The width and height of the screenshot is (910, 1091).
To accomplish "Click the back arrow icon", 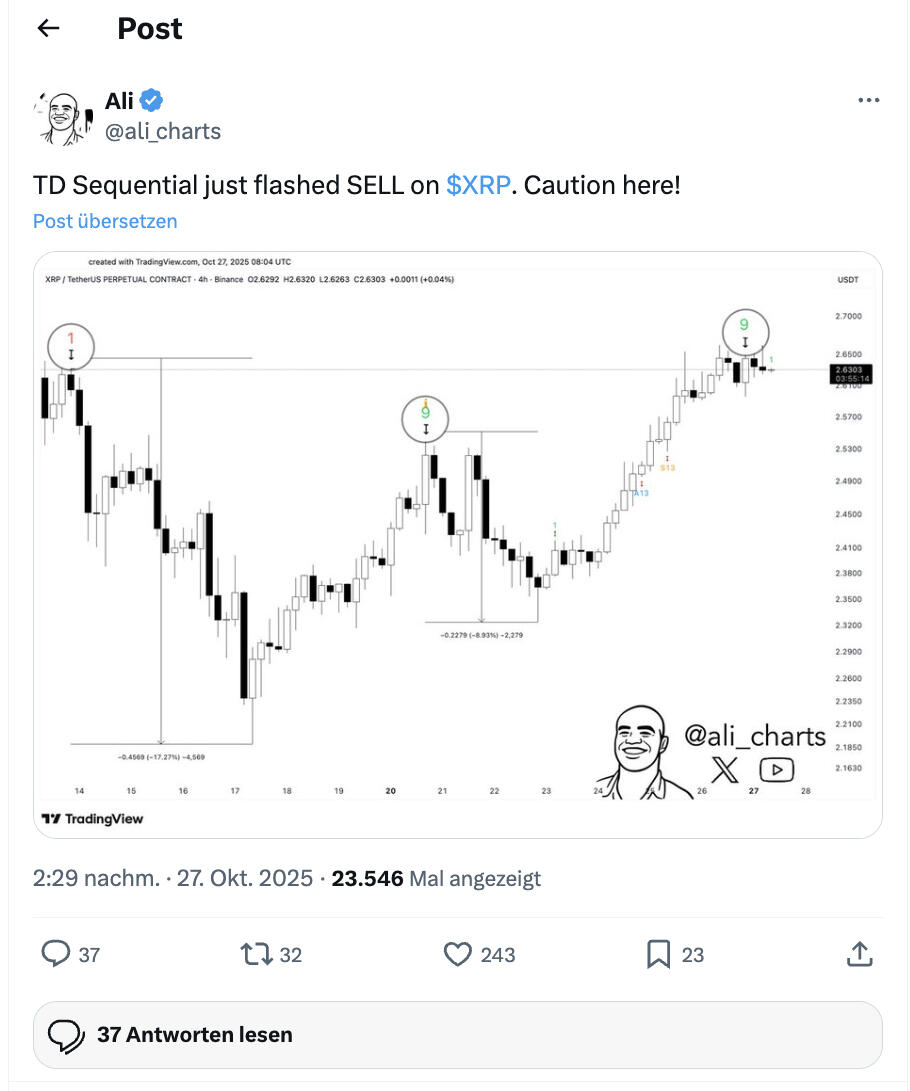I will point(48,29).
